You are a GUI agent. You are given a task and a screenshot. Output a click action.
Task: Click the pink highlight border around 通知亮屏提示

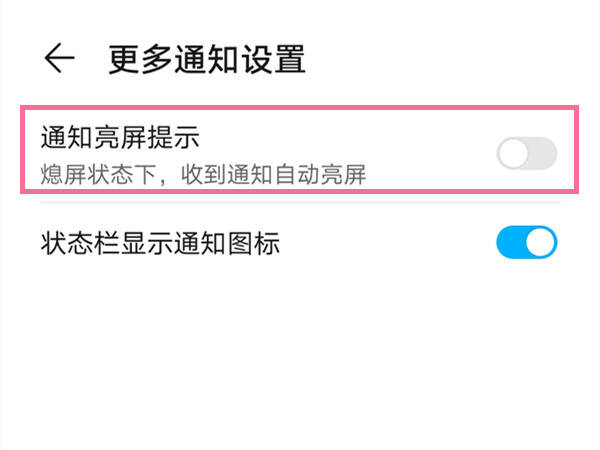pos(300,108)
